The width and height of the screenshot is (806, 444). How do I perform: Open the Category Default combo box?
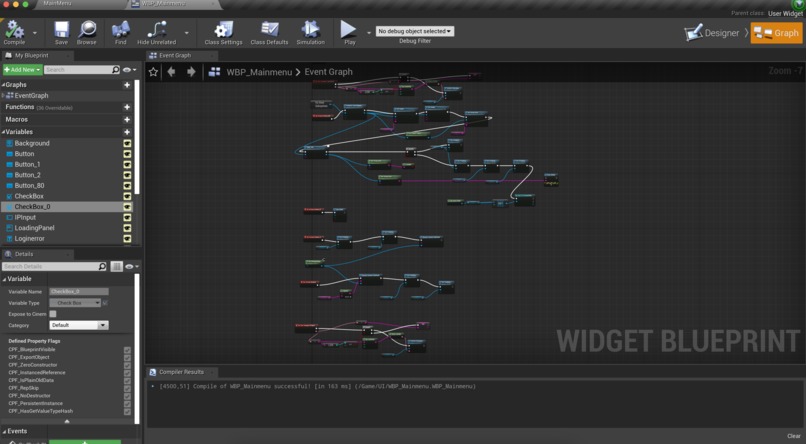click(79, 325)
